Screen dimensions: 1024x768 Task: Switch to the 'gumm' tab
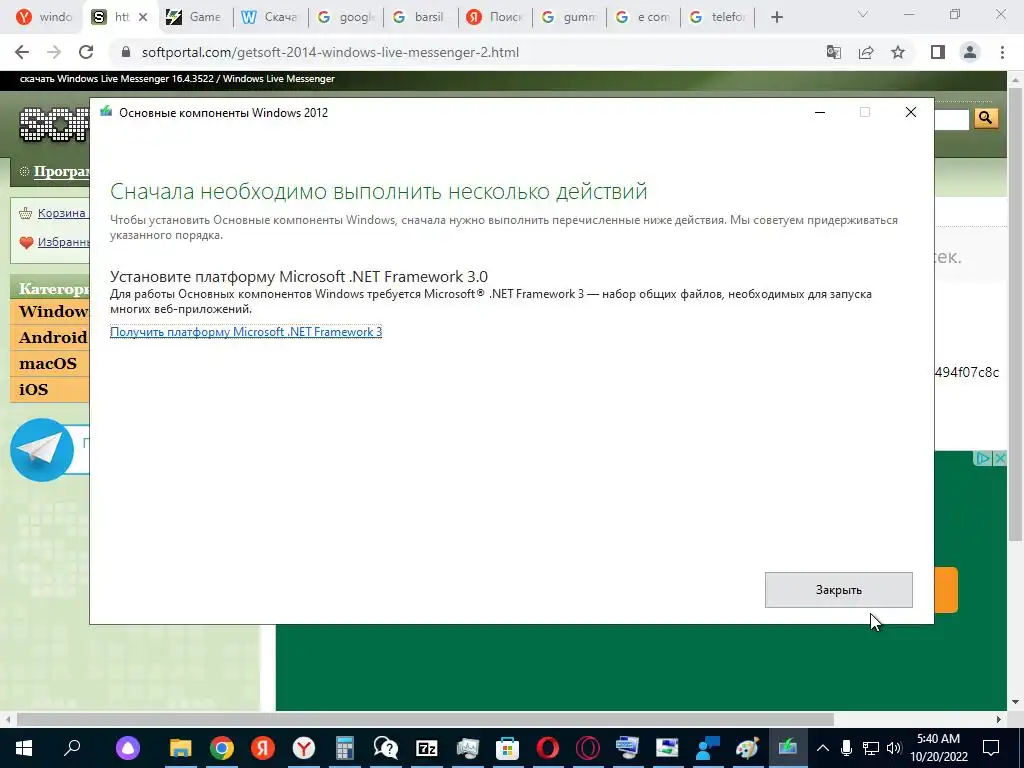tap(569, 17)
